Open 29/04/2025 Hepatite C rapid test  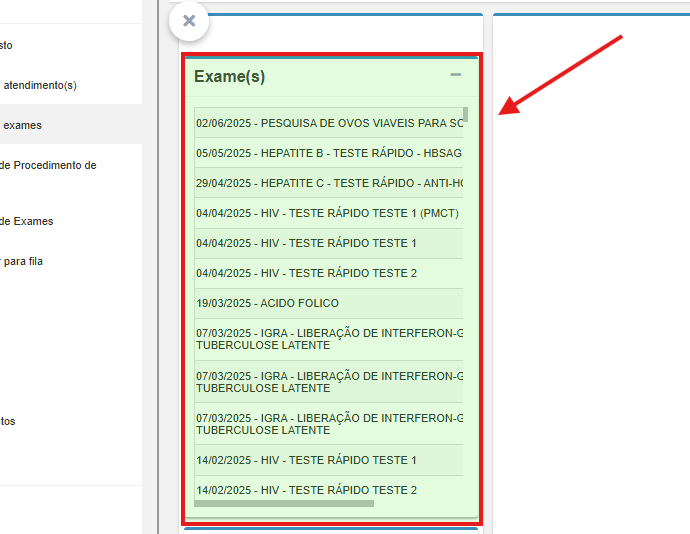click(x=329, y=184)
